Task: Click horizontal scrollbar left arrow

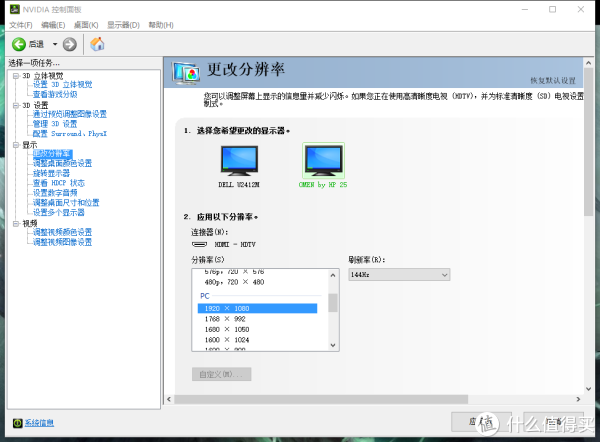Action: tap(169, 399)
